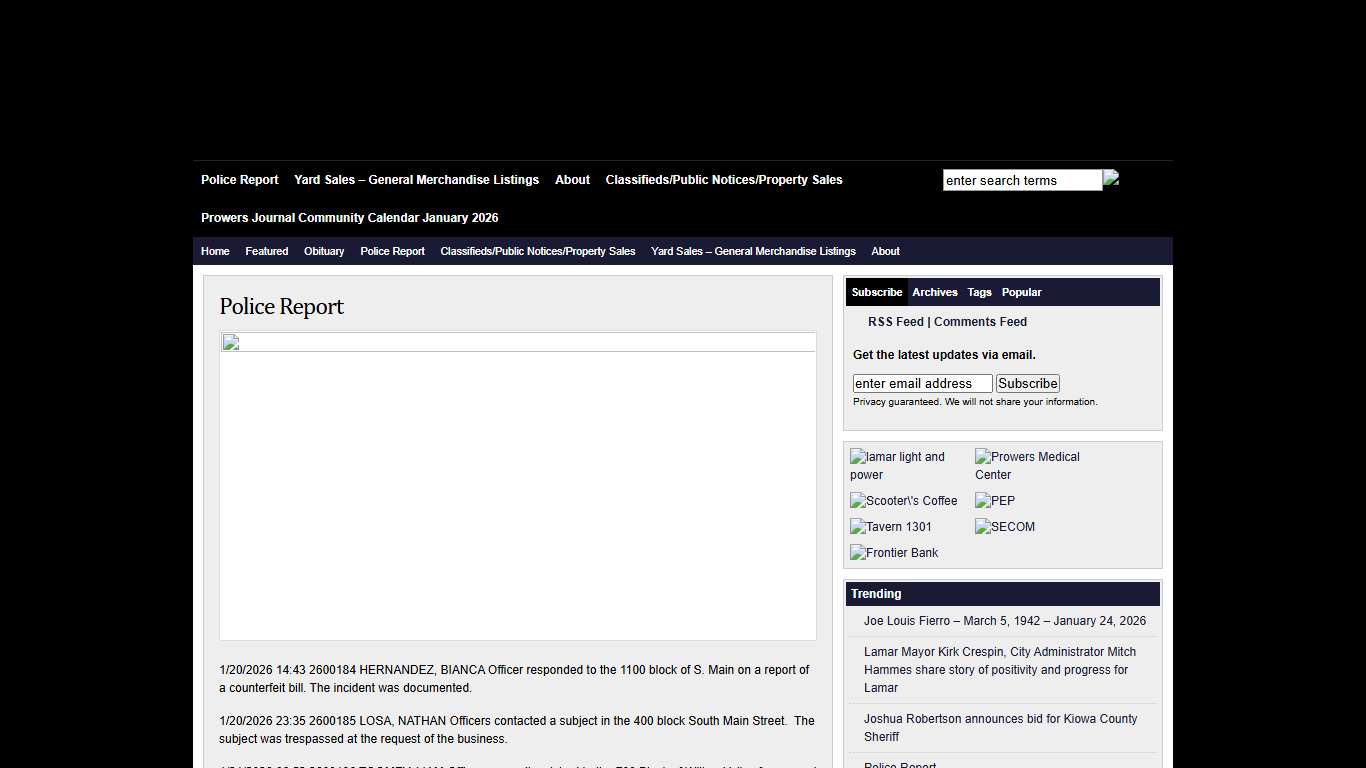Click the enter search terms field

(1022, 181)
